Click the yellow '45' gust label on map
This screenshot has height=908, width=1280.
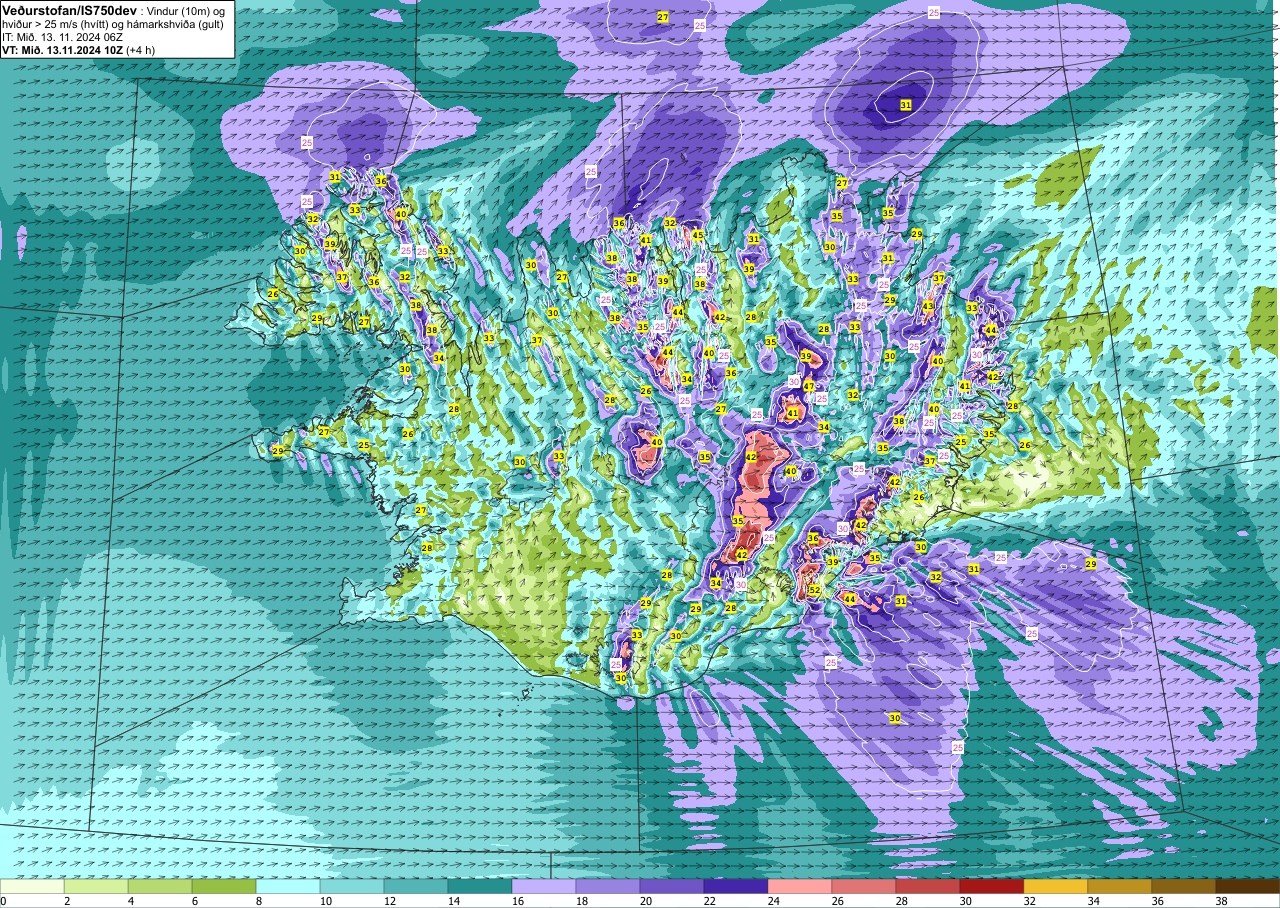(698, 235)
